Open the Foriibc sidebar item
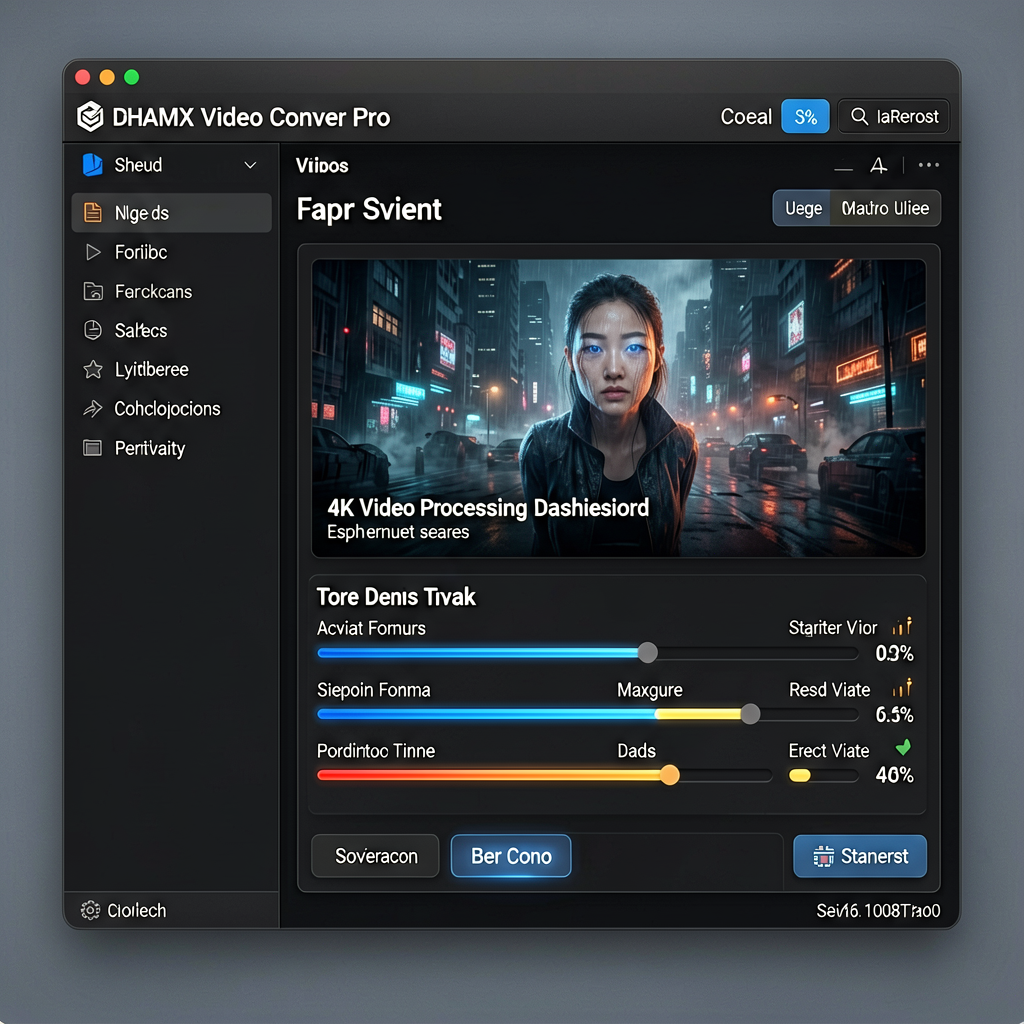 (171, 252)
